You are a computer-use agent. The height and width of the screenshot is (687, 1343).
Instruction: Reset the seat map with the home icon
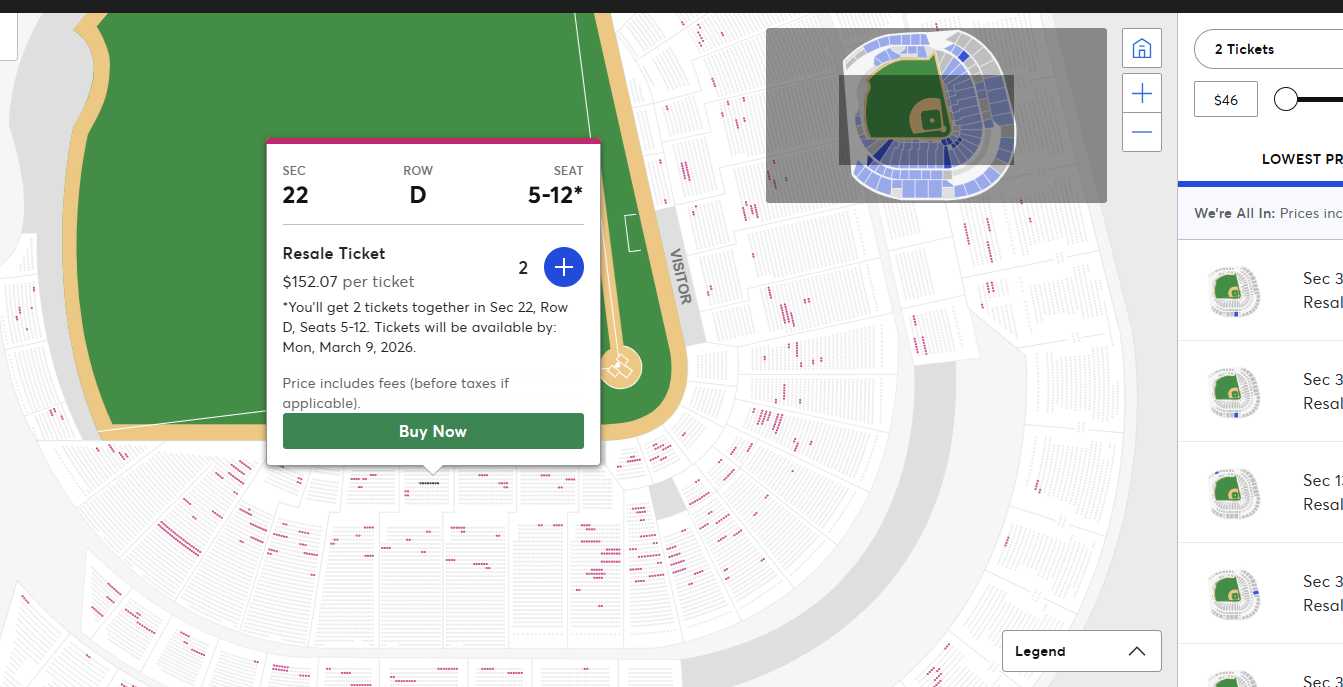1141,48
